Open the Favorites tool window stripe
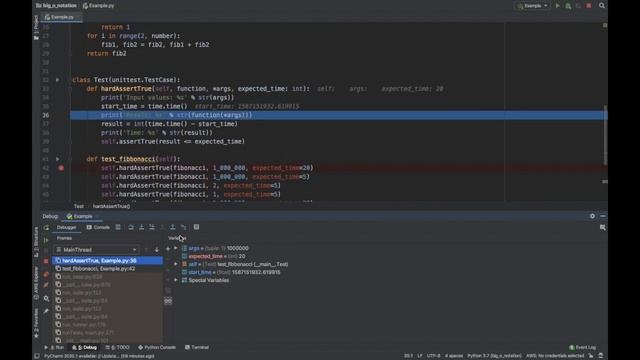This screenshot has height=360, width=640. [x=36, y=323]
